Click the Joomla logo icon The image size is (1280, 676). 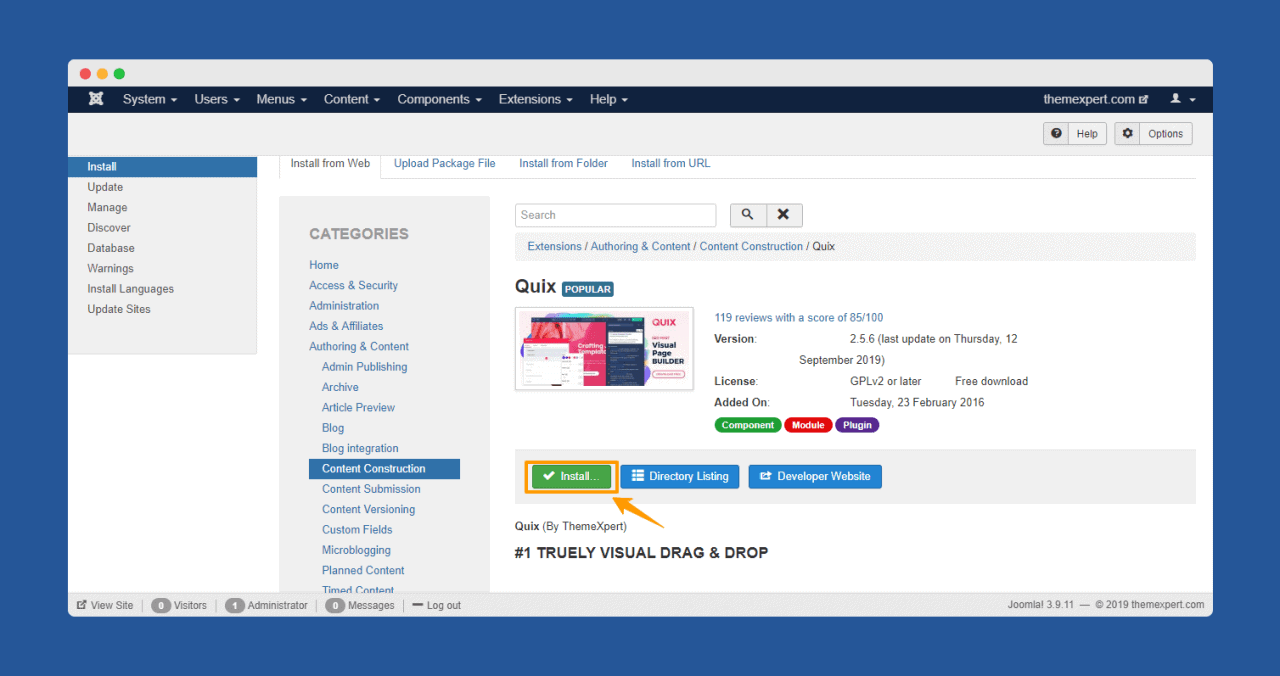tap(96, 99)
